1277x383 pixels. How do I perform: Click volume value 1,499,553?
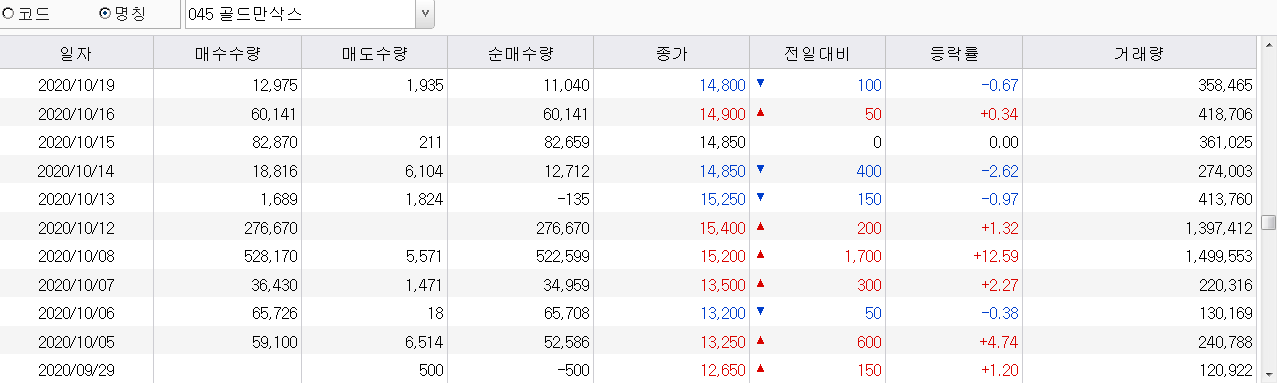(1219, 256)
